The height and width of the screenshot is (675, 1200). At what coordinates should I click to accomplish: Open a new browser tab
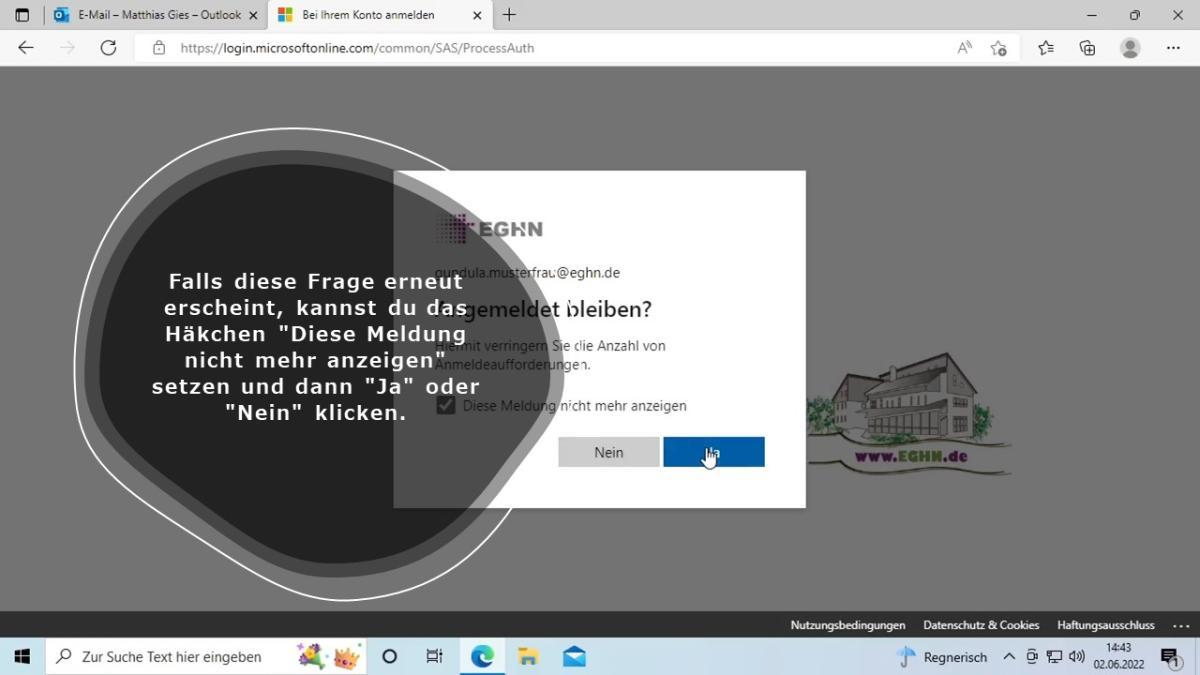tap(509, 15)
